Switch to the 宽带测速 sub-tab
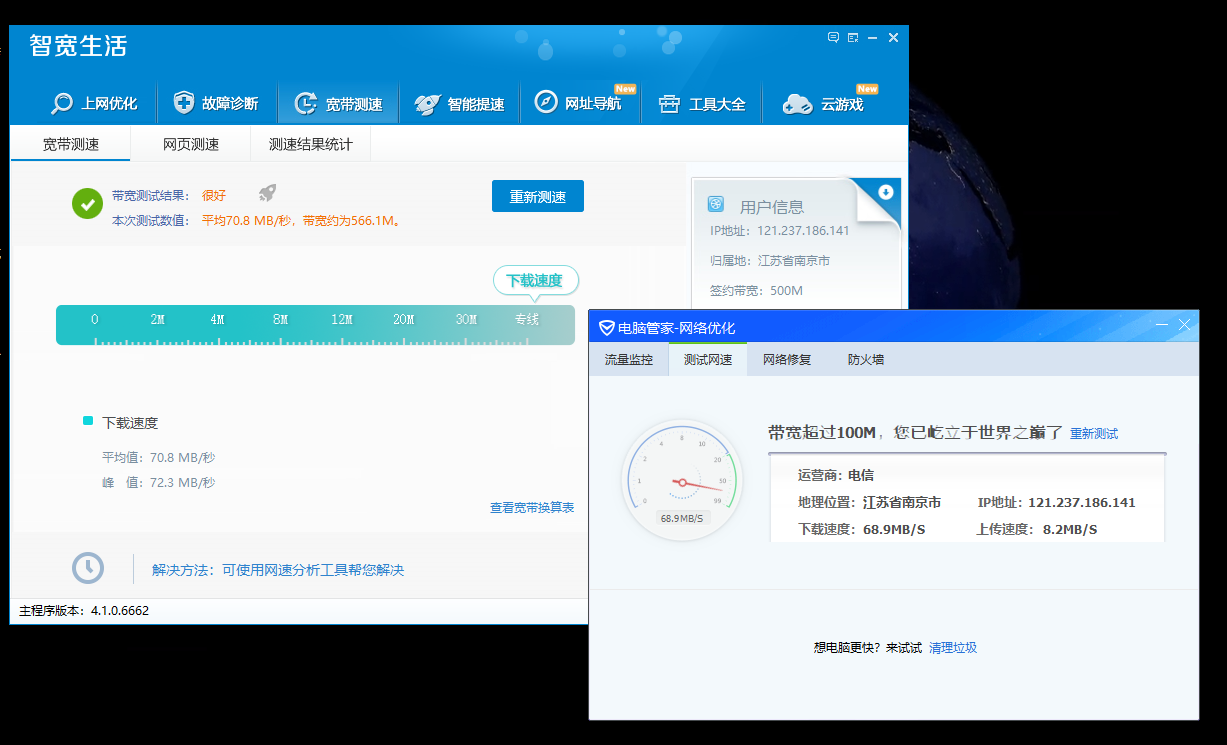The width and height of the screenshot is (1227, 745). tap(71, 144)
